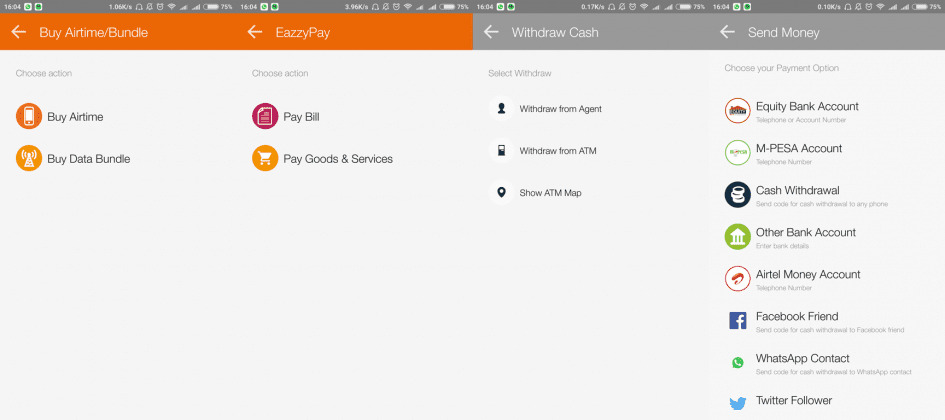This screenshot has width=945, height=420.
Task: Tap the Send Money header title
Action: [783, 33]
